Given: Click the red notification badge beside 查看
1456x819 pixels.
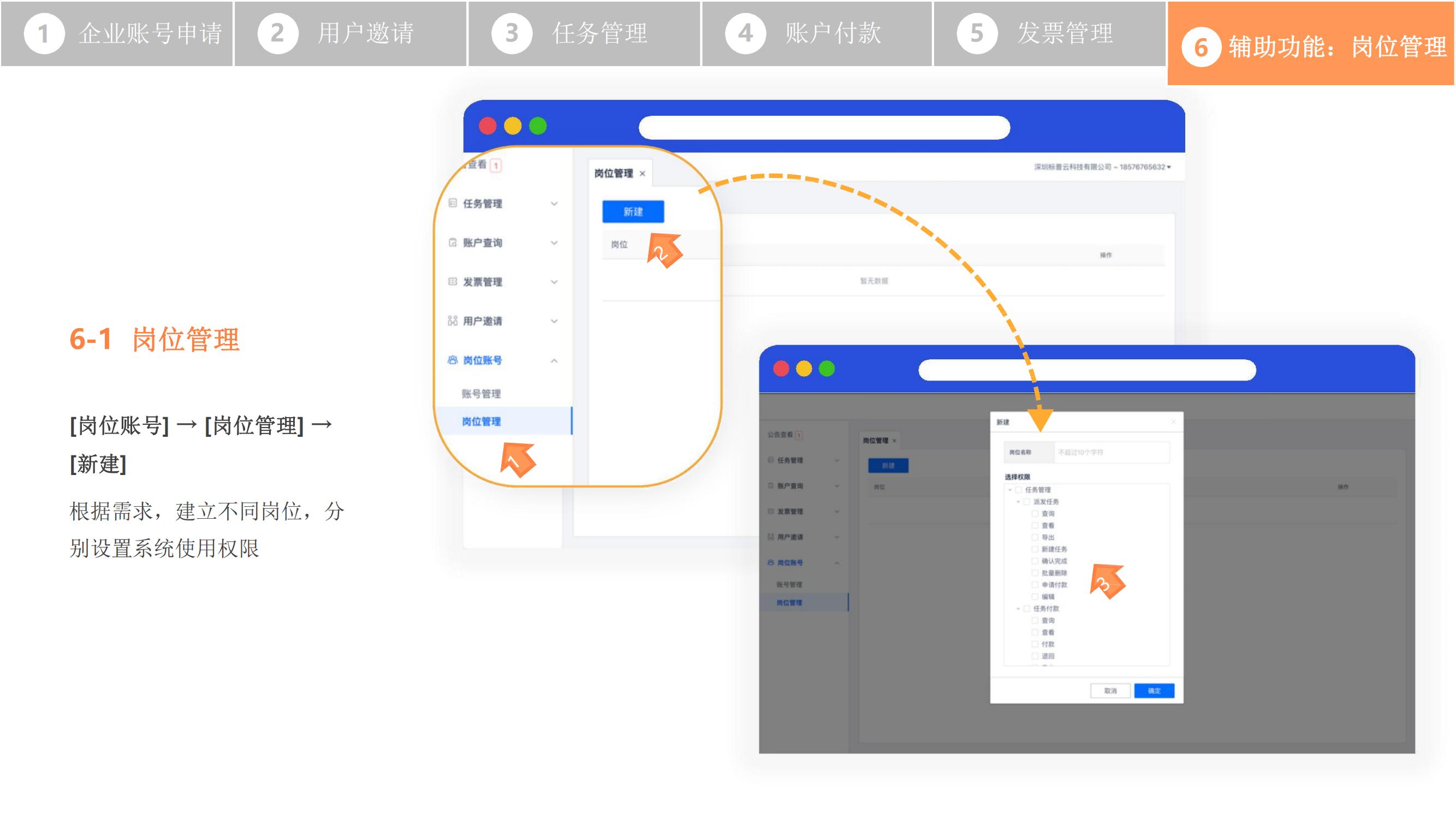Looking at the screenshot, I should [x=496, y=165].
